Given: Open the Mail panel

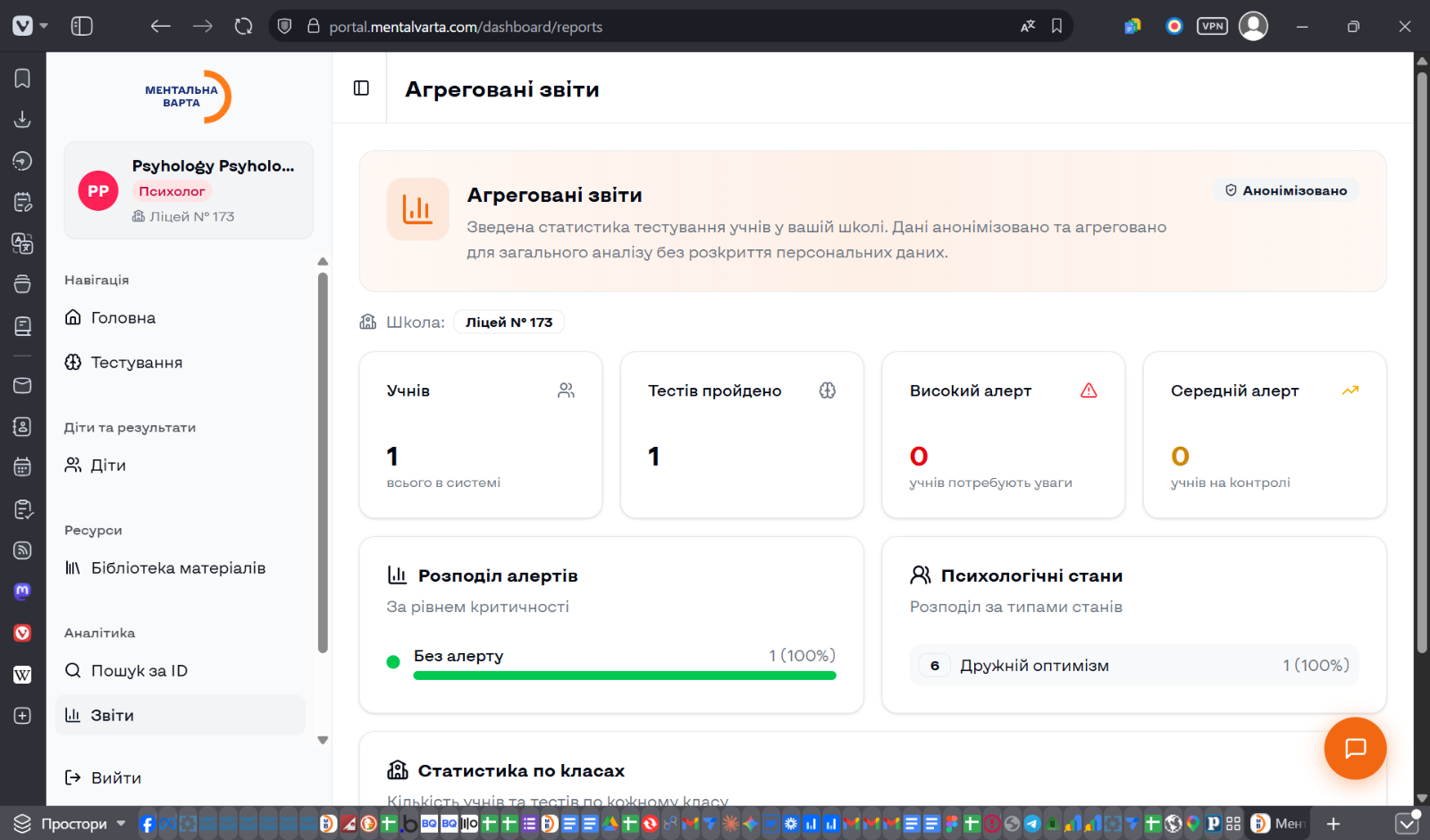Looking at the screenshot, I should click(x=22, y=385).
